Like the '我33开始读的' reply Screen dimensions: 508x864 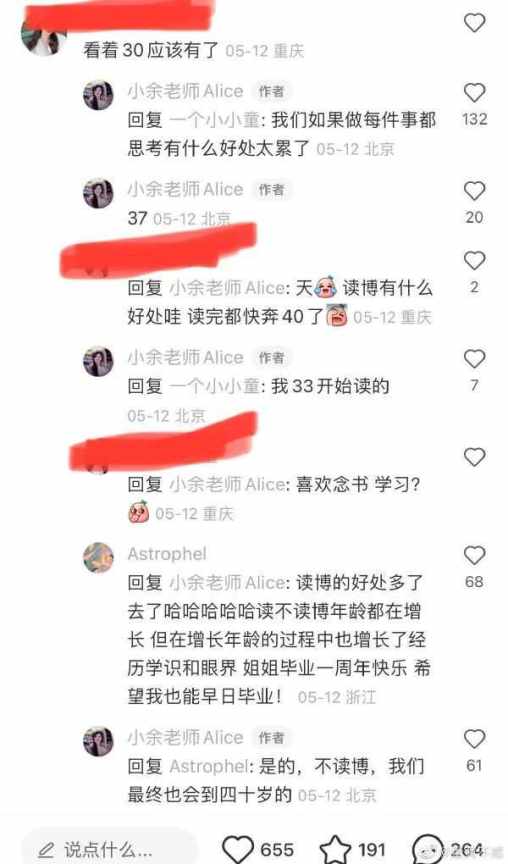click(x=474, y=359)
